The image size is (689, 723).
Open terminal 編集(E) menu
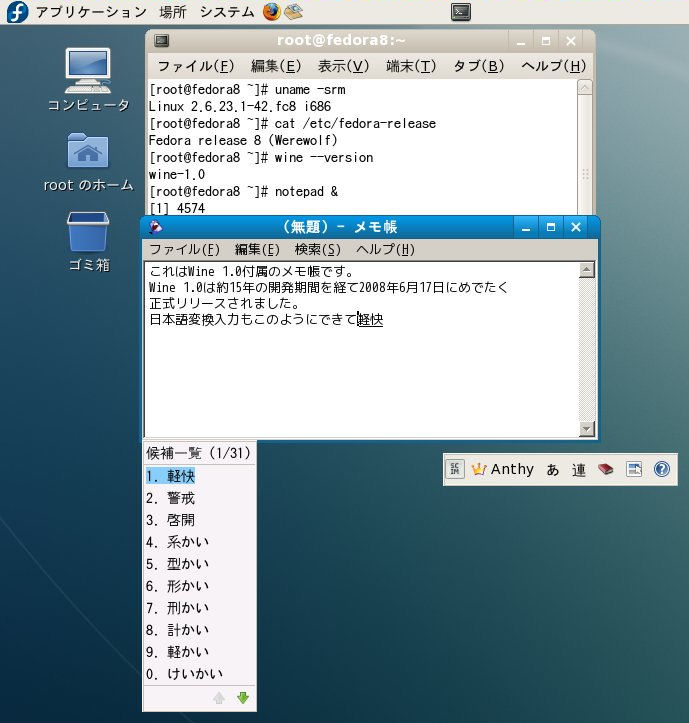(276, 66)
